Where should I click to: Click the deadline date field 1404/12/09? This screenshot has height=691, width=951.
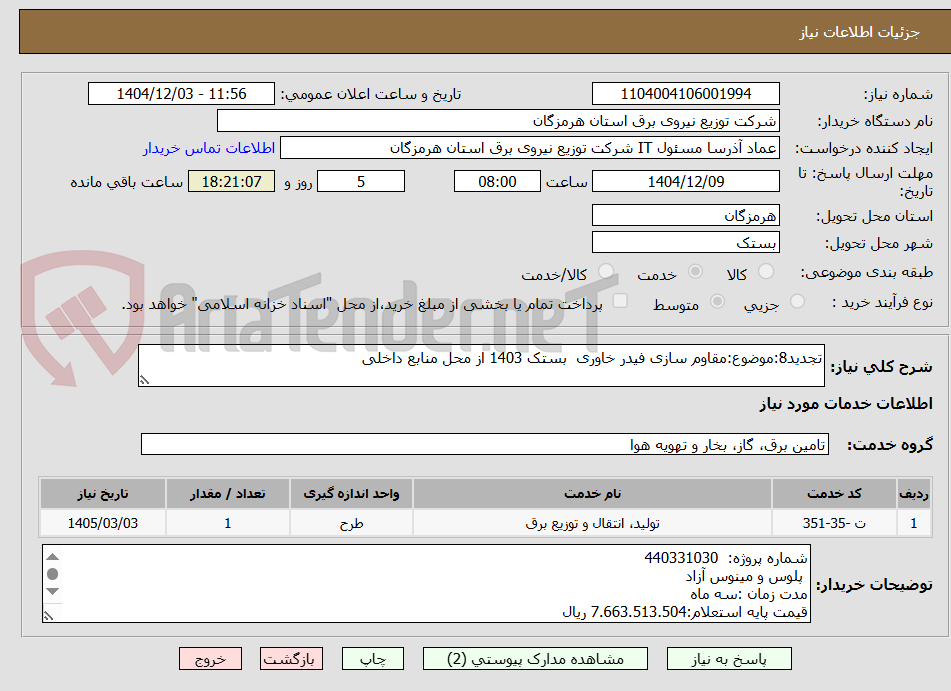[x=685, y=181]
